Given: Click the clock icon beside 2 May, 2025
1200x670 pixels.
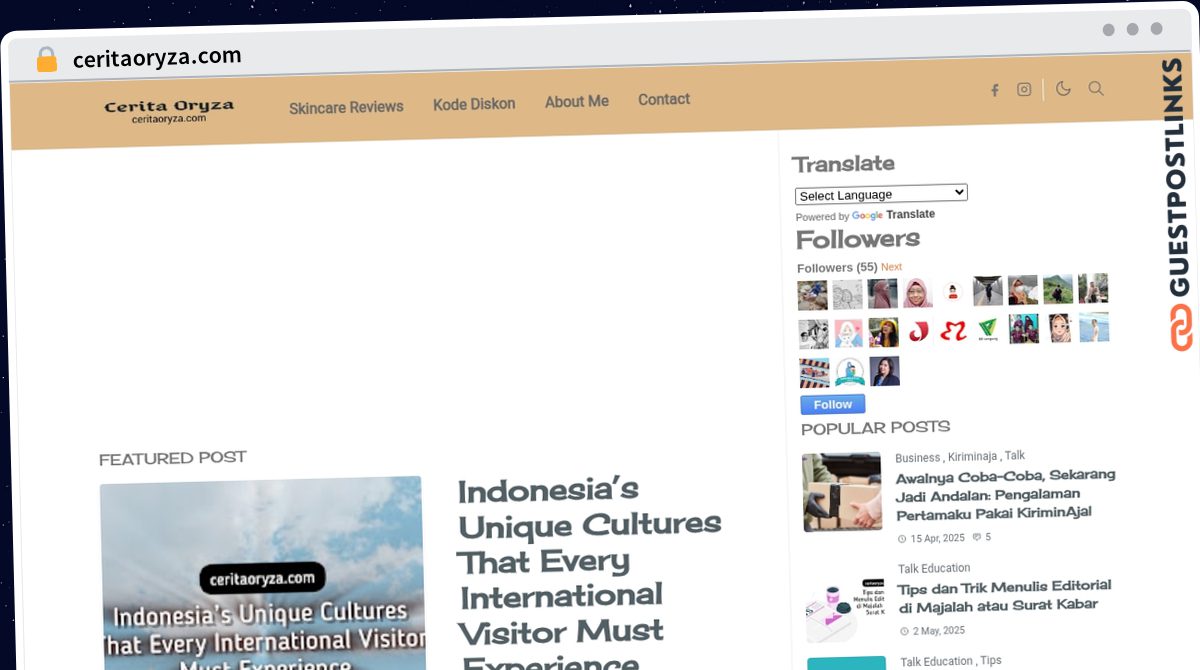Looking at the screenshot, I should click(904, 632).
